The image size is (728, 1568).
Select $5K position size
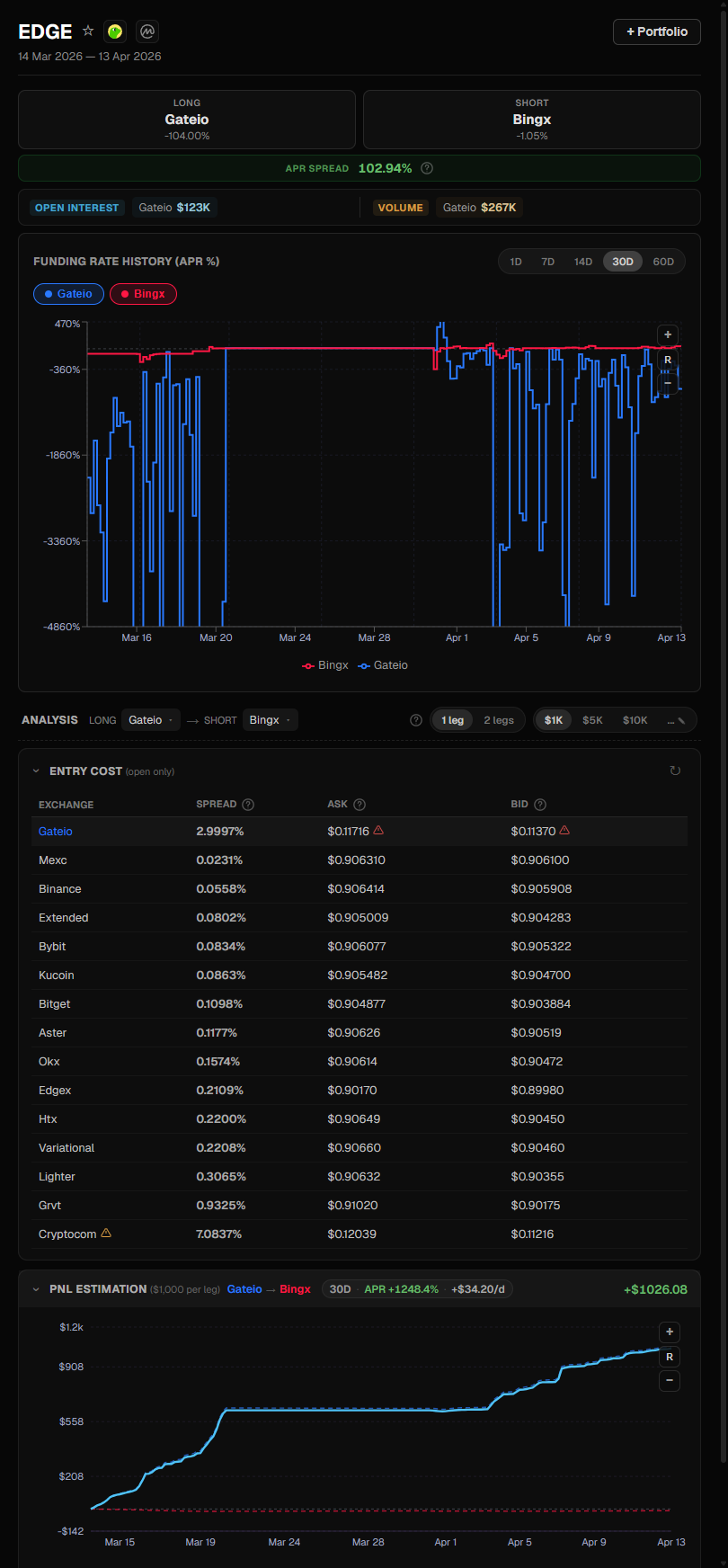coord(592,720)
